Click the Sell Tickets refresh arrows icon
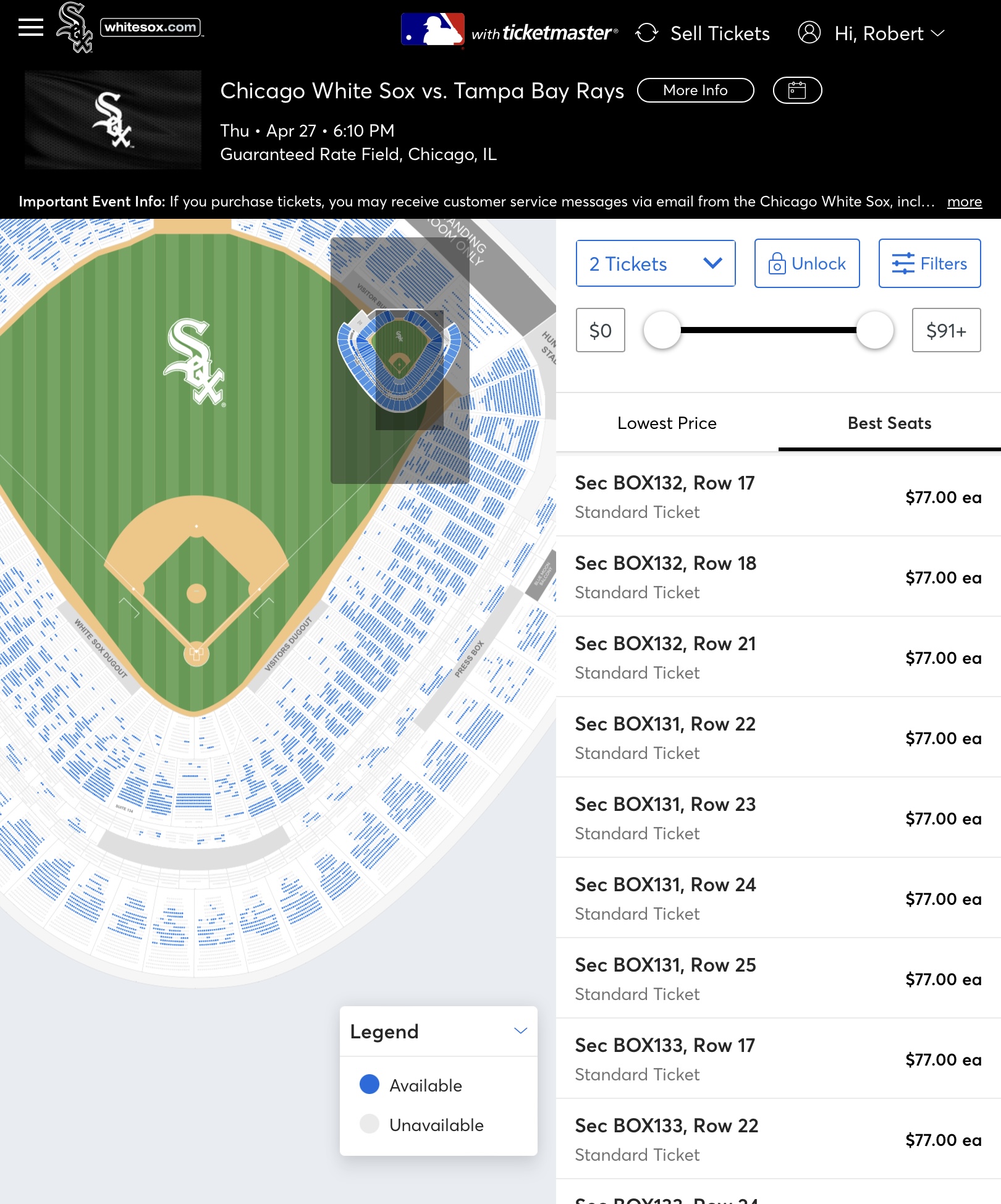Screen dimensions: 1001x1204 [647, 33]
